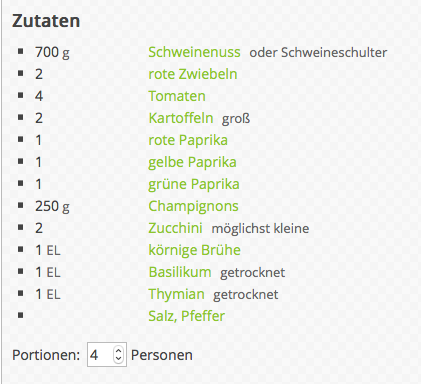Viewport: 421px width, 384px height.
Task: Click the Basilikum ingredient link
Action: [x=180, y=272]
